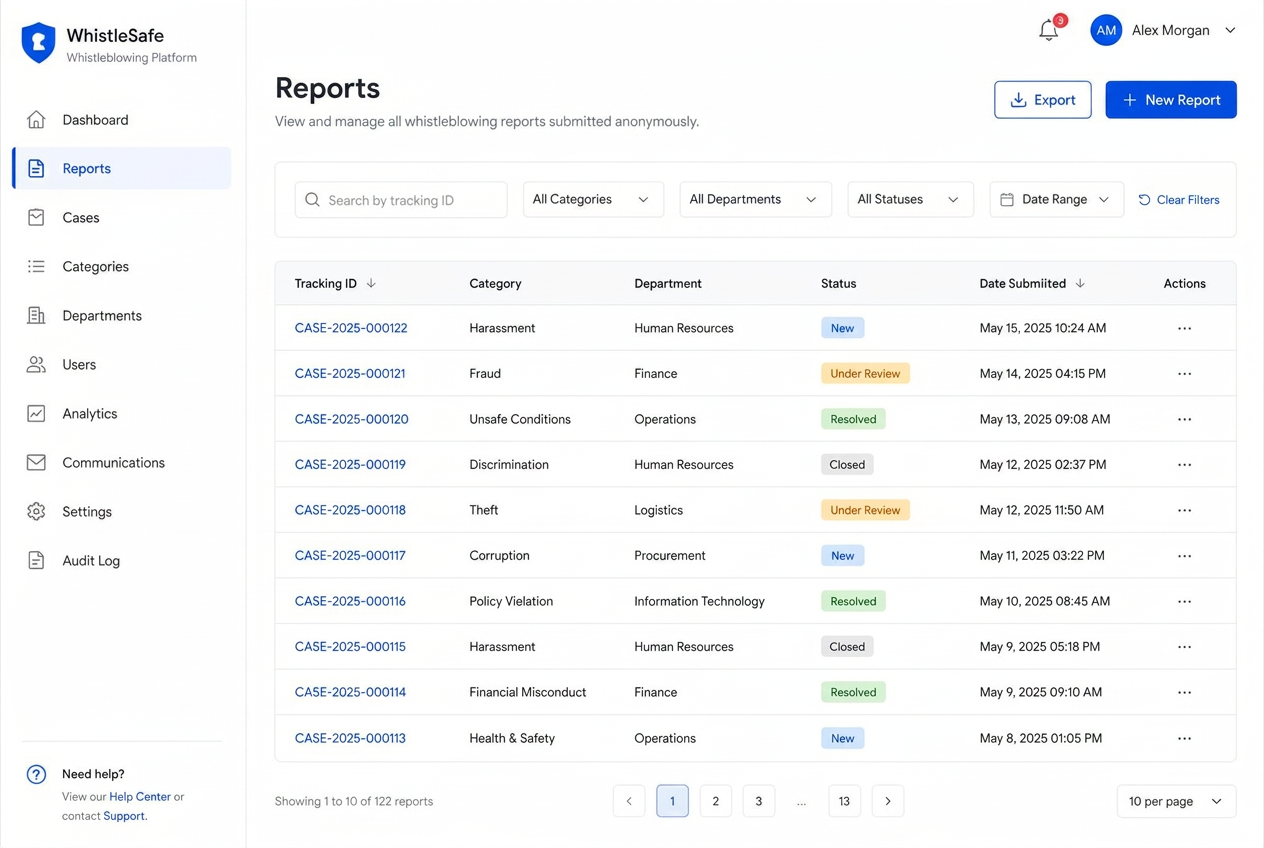
Task: Open All Statuses dropdown
Action: (910, 200)
